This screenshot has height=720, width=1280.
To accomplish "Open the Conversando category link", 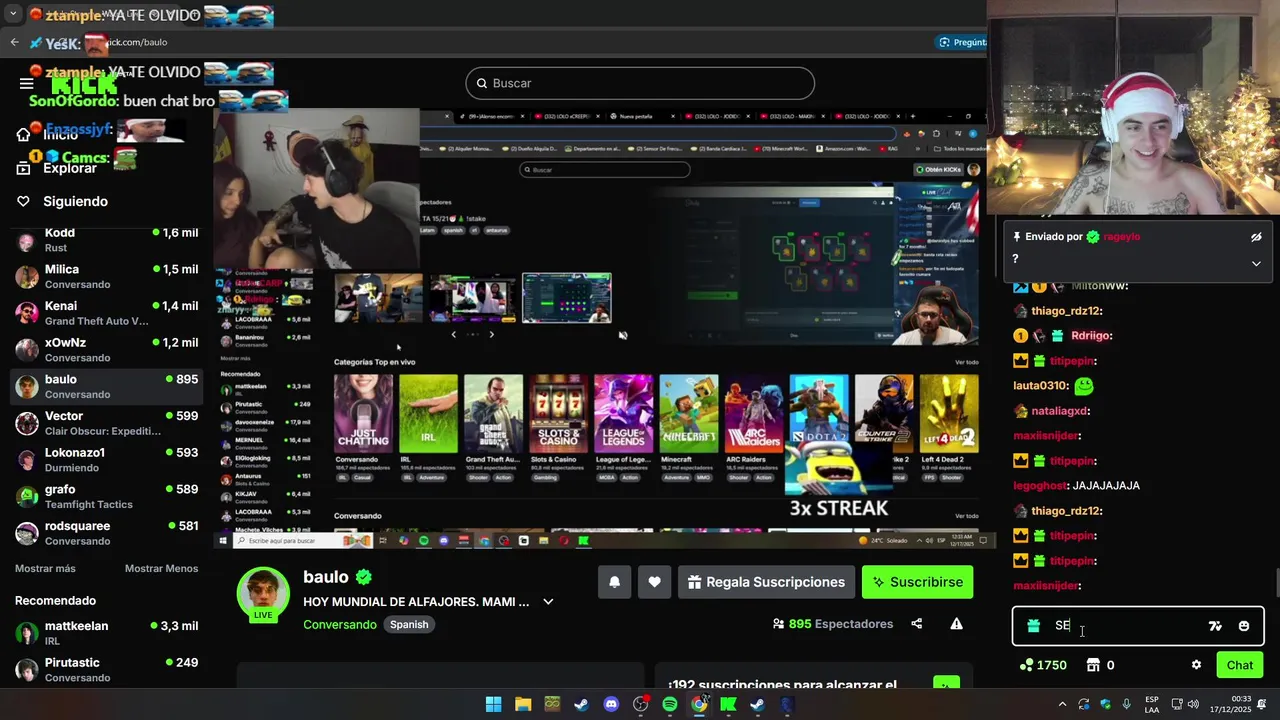I will pyautogui.click(x=340, y=624).
